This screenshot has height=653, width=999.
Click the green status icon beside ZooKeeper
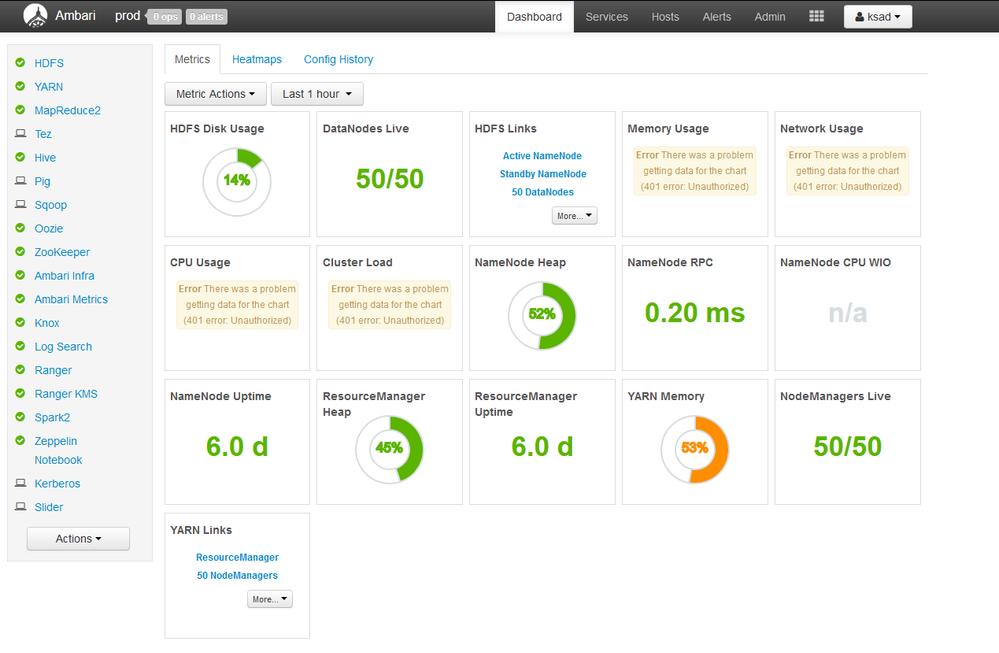[20, 252]
